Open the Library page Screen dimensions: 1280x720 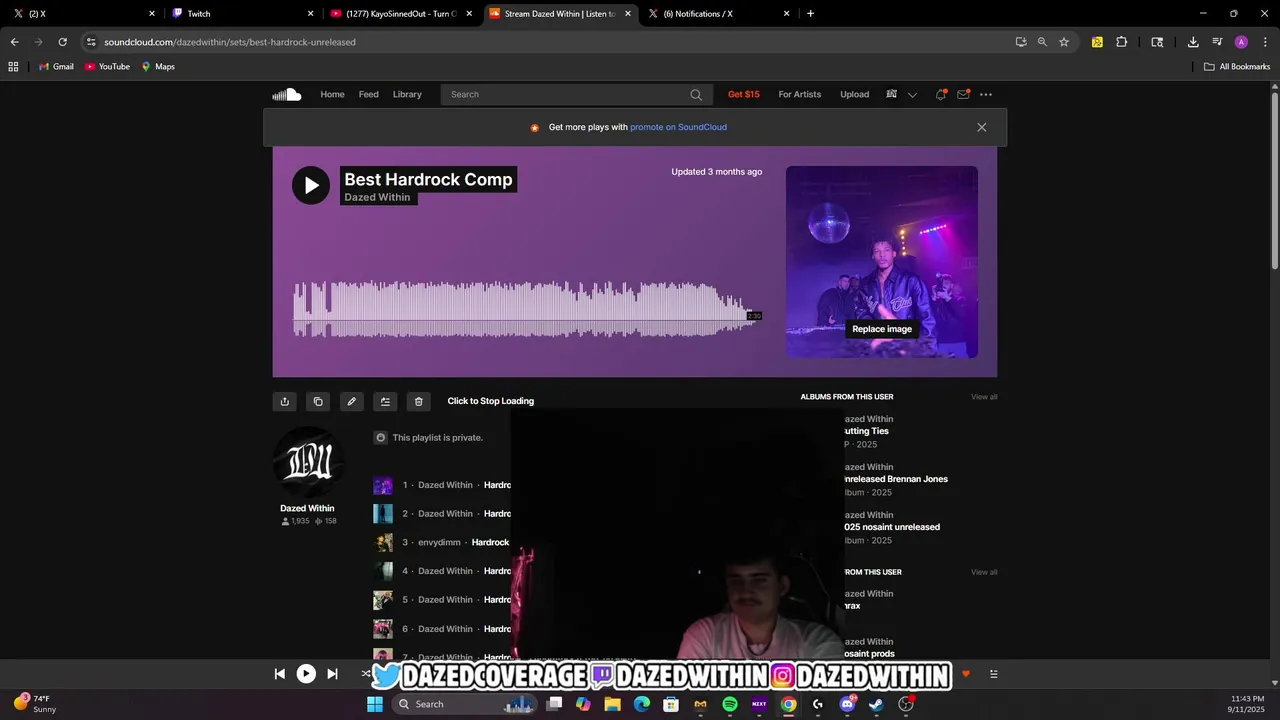pos(407,95)
